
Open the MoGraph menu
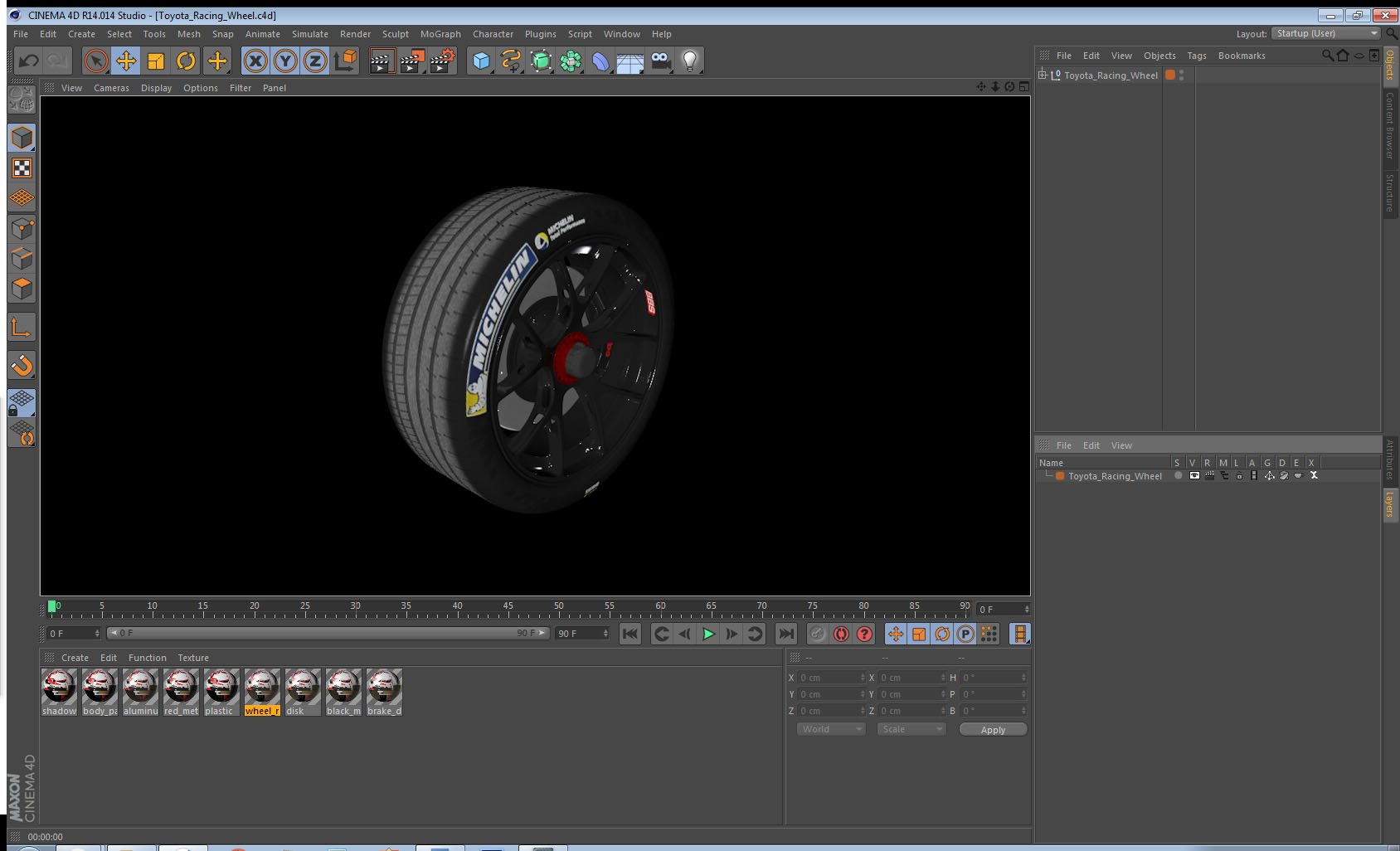tap(440, 34)
